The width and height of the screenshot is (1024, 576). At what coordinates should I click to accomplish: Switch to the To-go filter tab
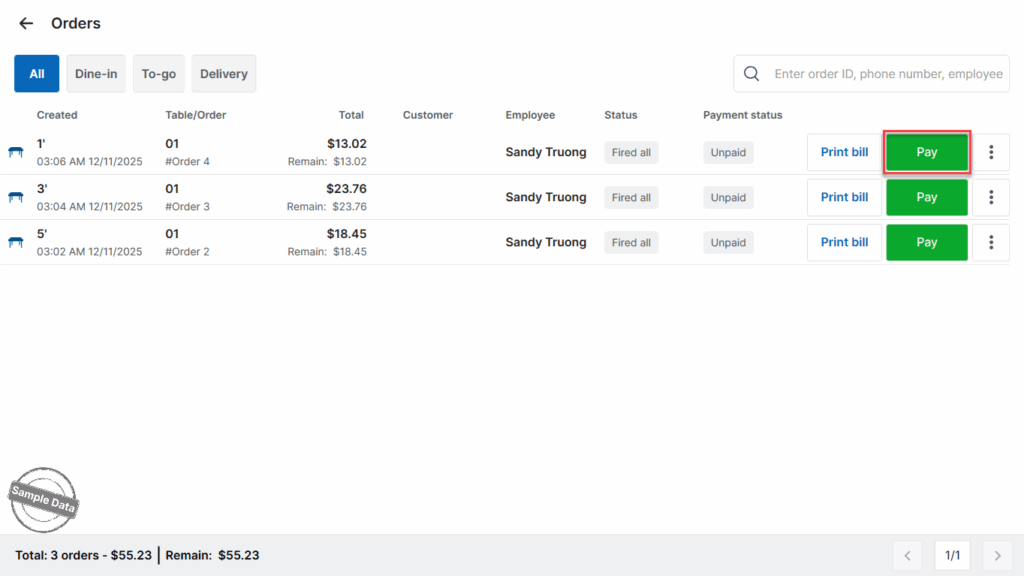coord(159,74)
